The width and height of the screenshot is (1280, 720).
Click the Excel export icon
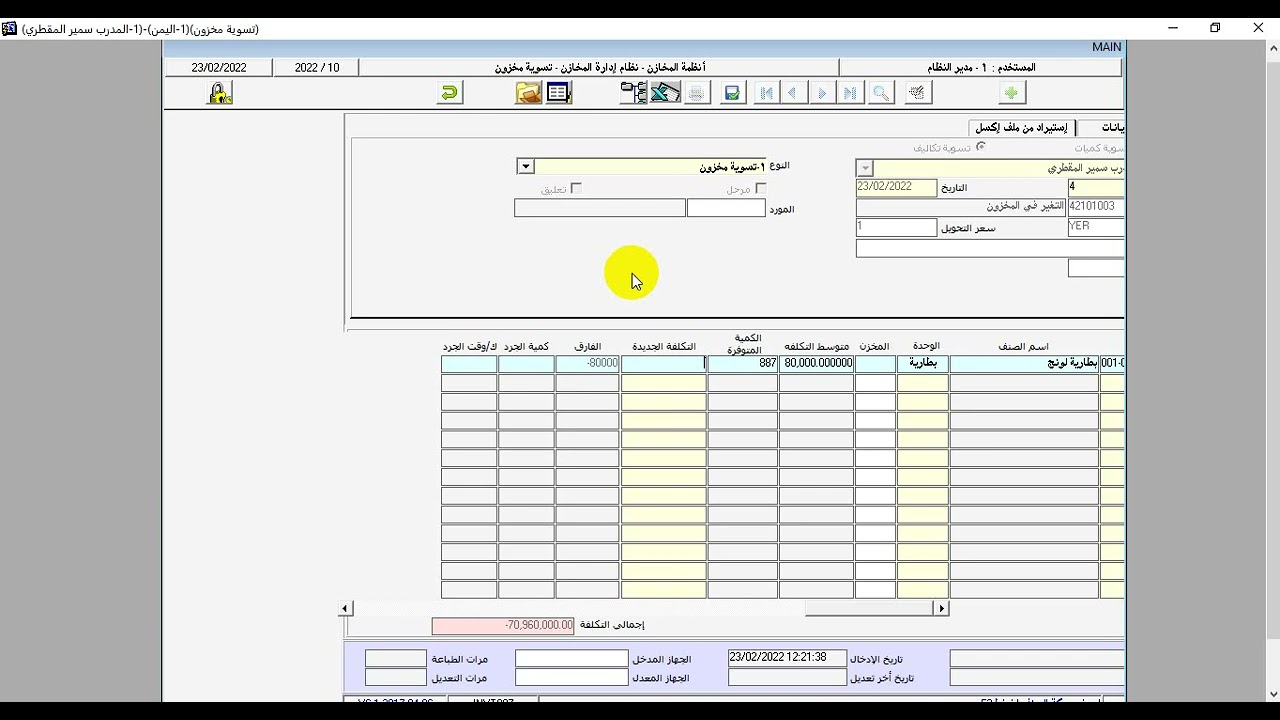(665, 93)
